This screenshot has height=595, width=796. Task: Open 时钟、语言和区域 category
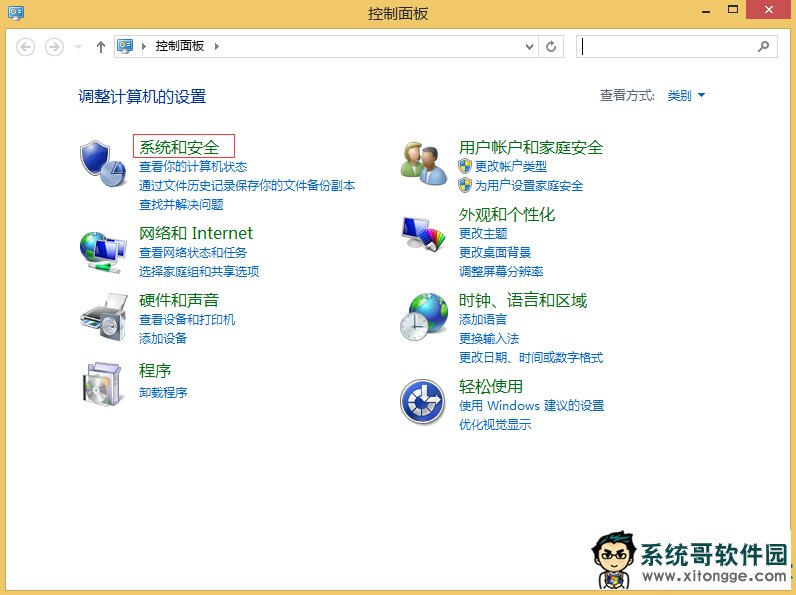523,300
